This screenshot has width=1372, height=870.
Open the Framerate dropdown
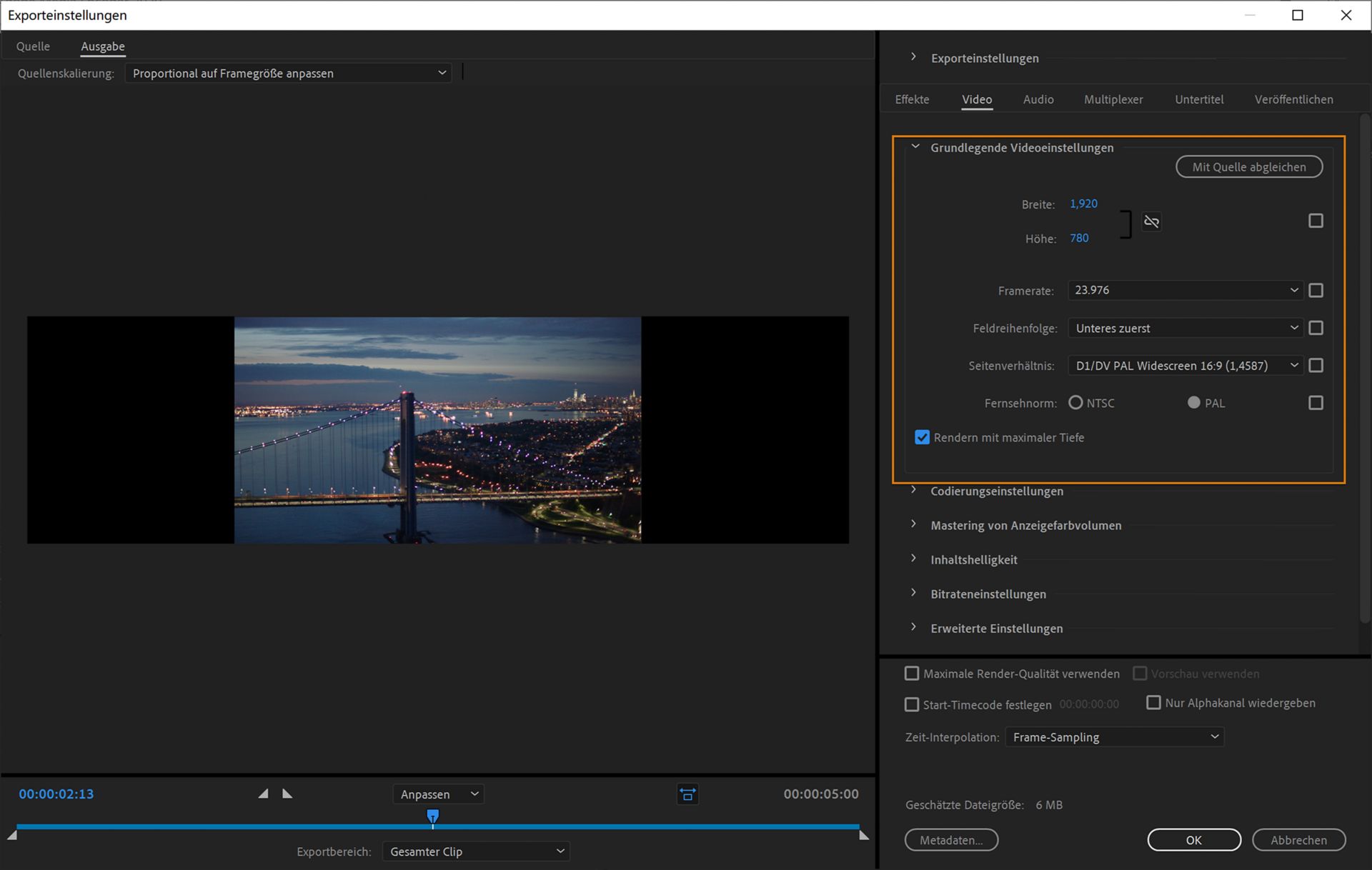(1185, 290)
